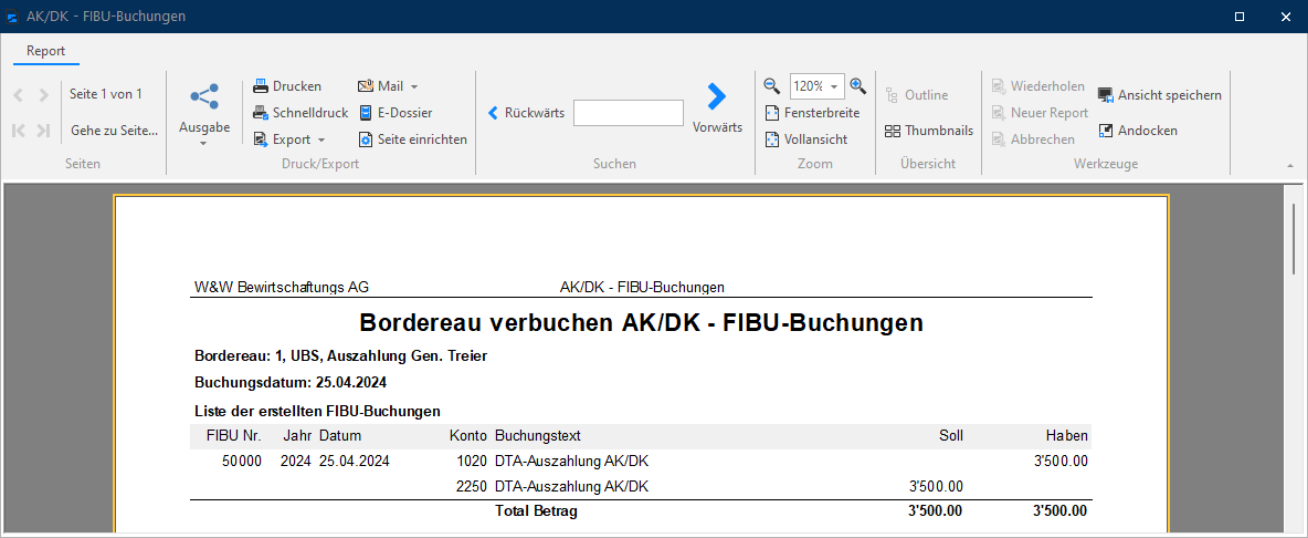Image resolution: width=1308 pixels, height=538 pixels.
Task: Close the AK/DK FIBU-Buchungen window
Action: (1286, 16)
